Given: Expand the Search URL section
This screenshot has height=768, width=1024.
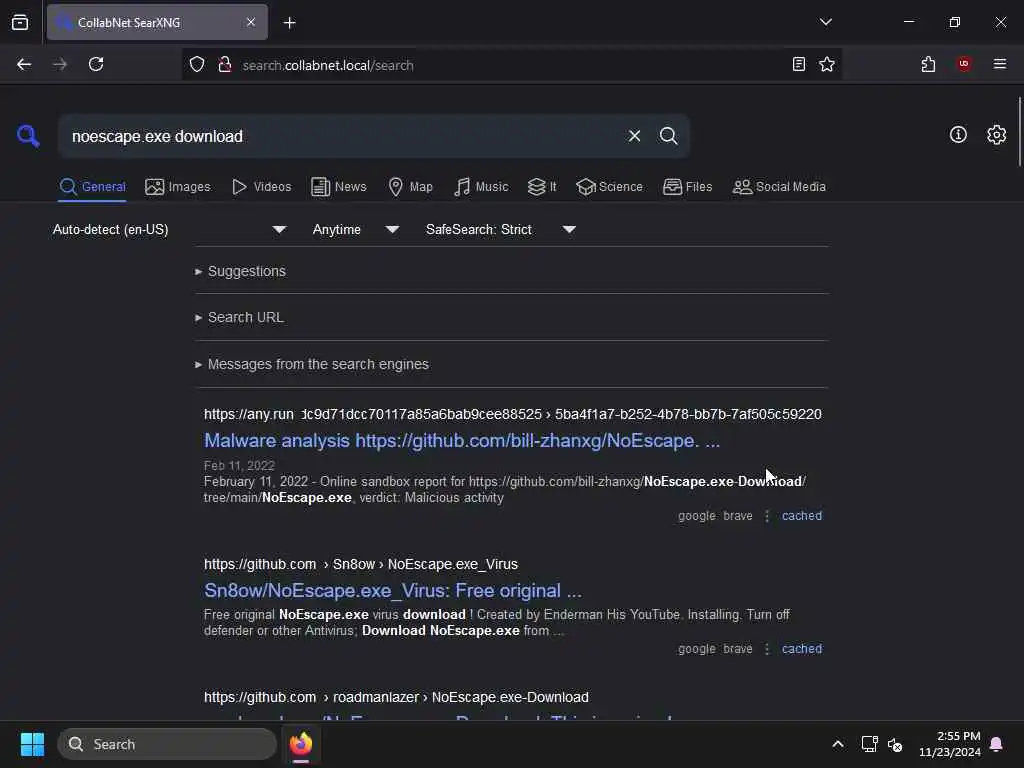Looking at the screenshot, I should pos(239,317).
